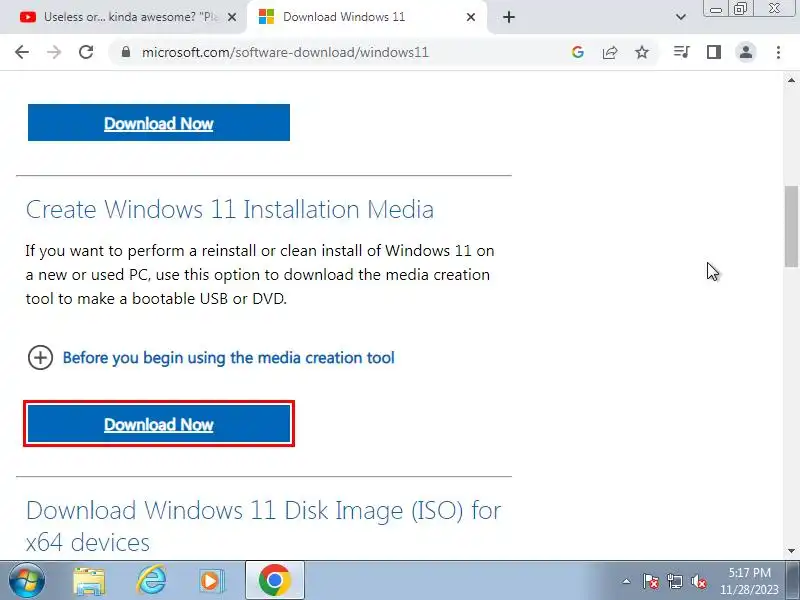800x600 pixels.
Task: Click the circled plus expand icon
Action: [x=40, y=357]
